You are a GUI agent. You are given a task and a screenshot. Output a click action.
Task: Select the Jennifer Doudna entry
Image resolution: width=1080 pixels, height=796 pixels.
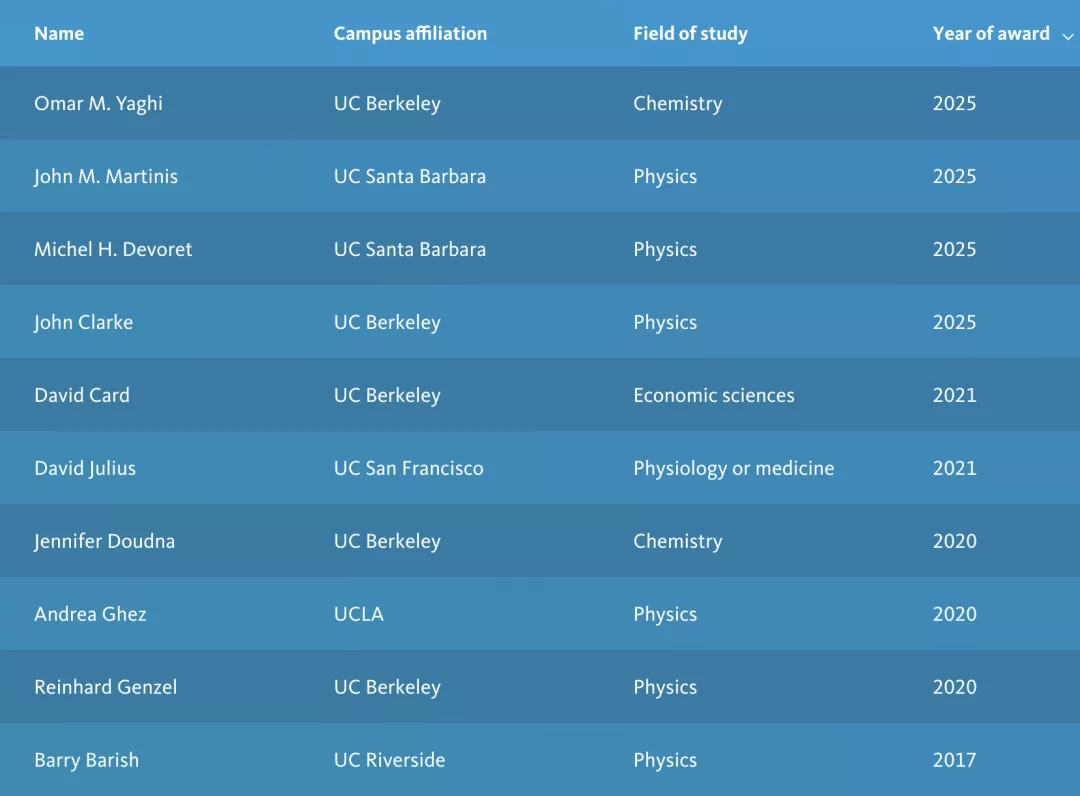[x=104, y=541]
